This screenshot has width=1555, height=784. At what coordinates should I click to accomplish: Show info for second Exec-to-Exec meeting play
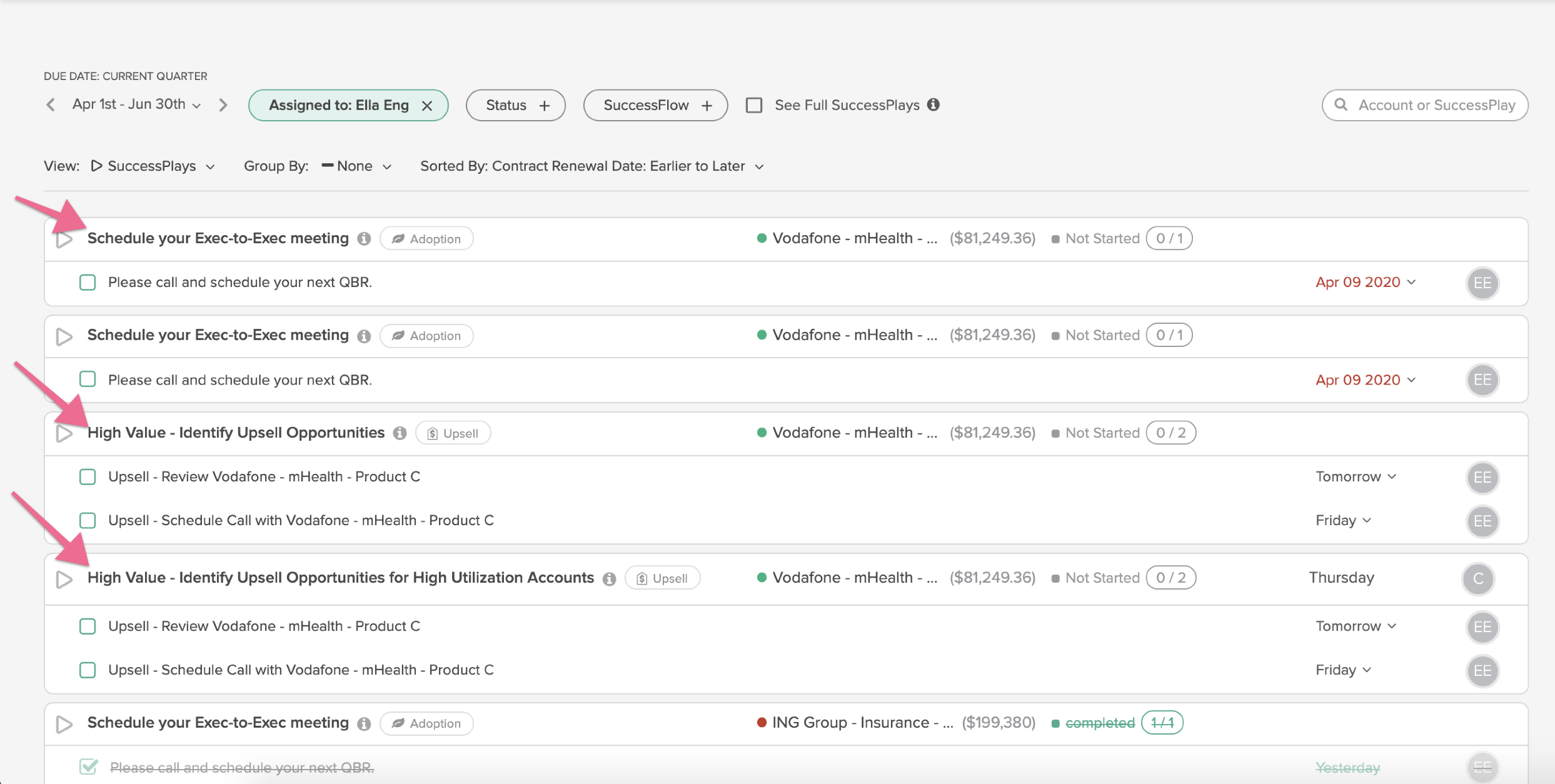click(x=364, y=336)
